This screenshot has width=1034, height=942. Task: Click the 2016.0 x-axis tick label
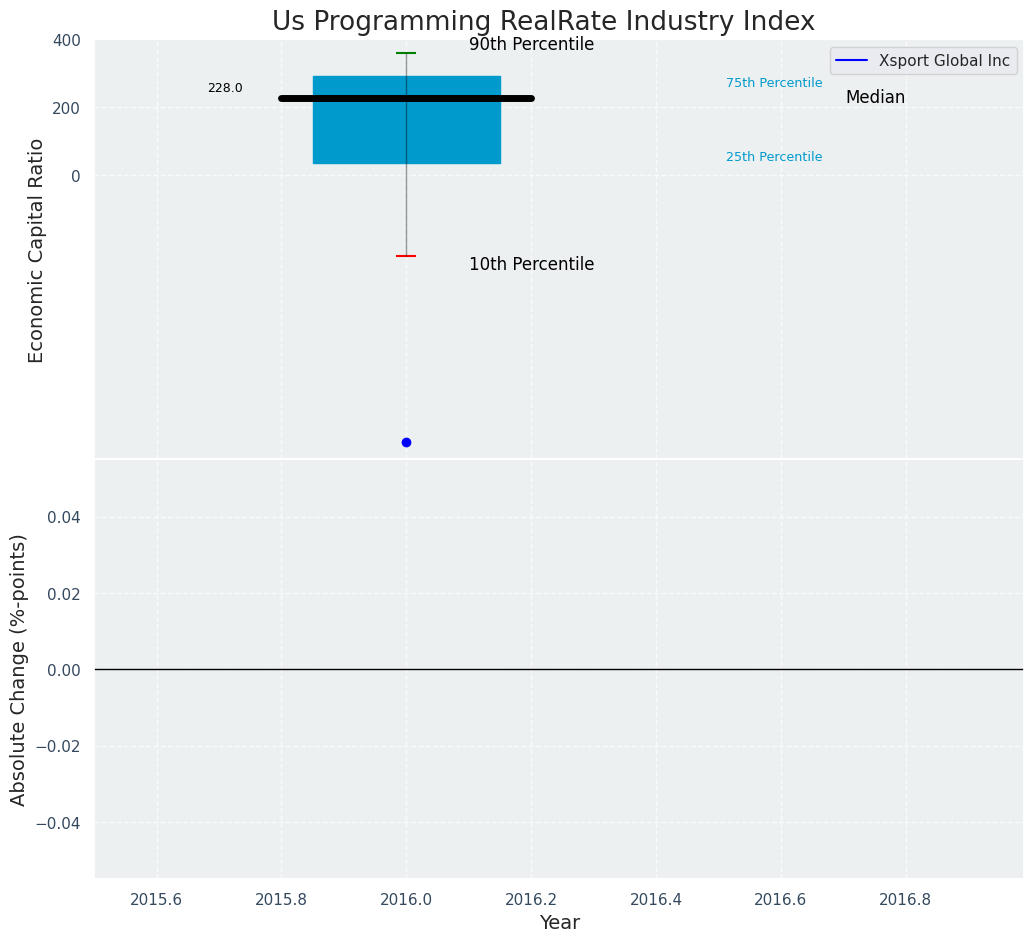point(406,899)
